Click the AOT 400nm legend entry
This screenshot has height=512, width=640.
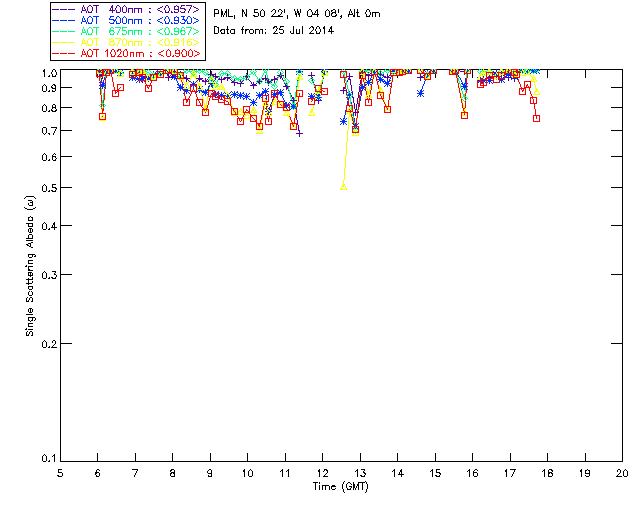click(127, 9)
